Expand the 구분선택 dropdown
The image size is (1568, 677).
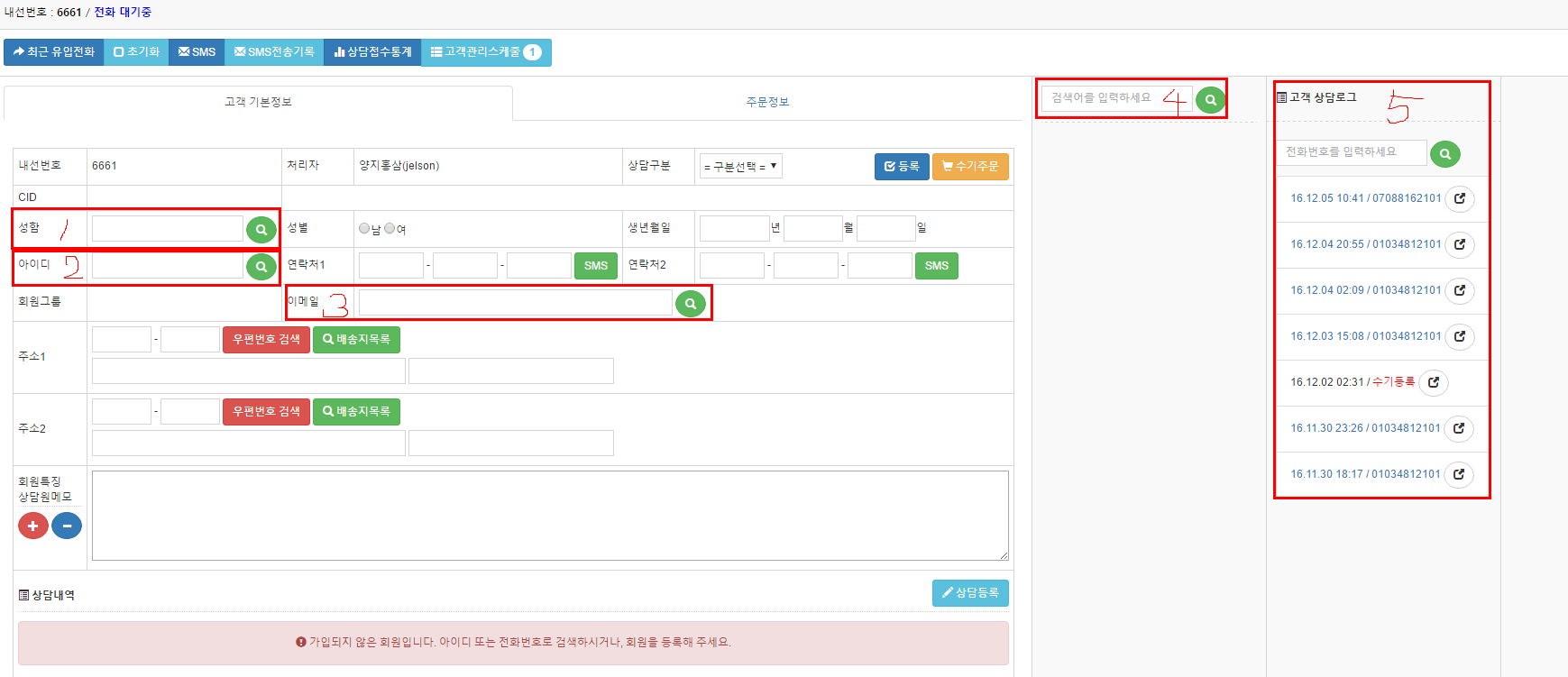point(740,167)
